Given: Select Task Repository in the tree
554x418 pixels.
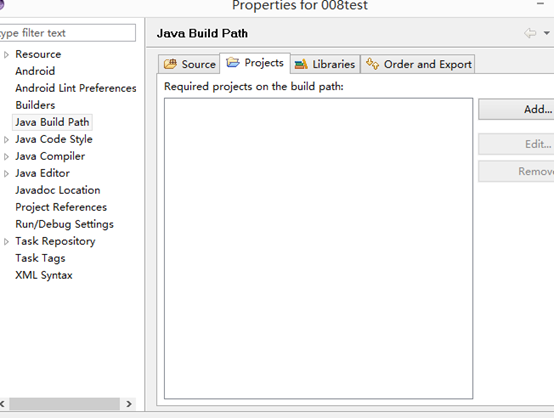Looking at the screenshot, I should (55, 241).
